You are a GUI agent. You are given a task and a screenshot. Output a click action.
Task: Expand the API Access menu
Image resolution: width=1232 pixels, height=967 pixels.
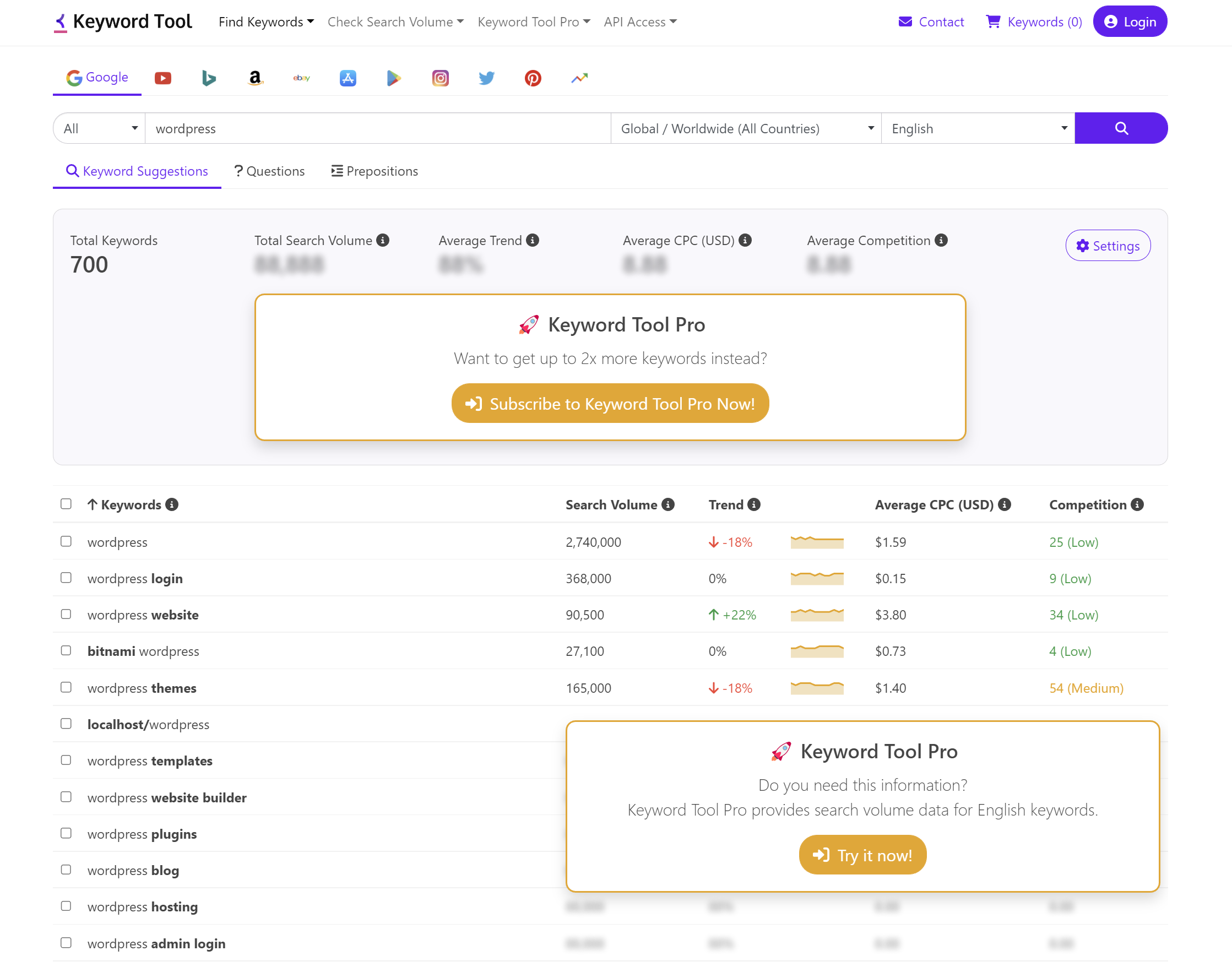point(641,21)
